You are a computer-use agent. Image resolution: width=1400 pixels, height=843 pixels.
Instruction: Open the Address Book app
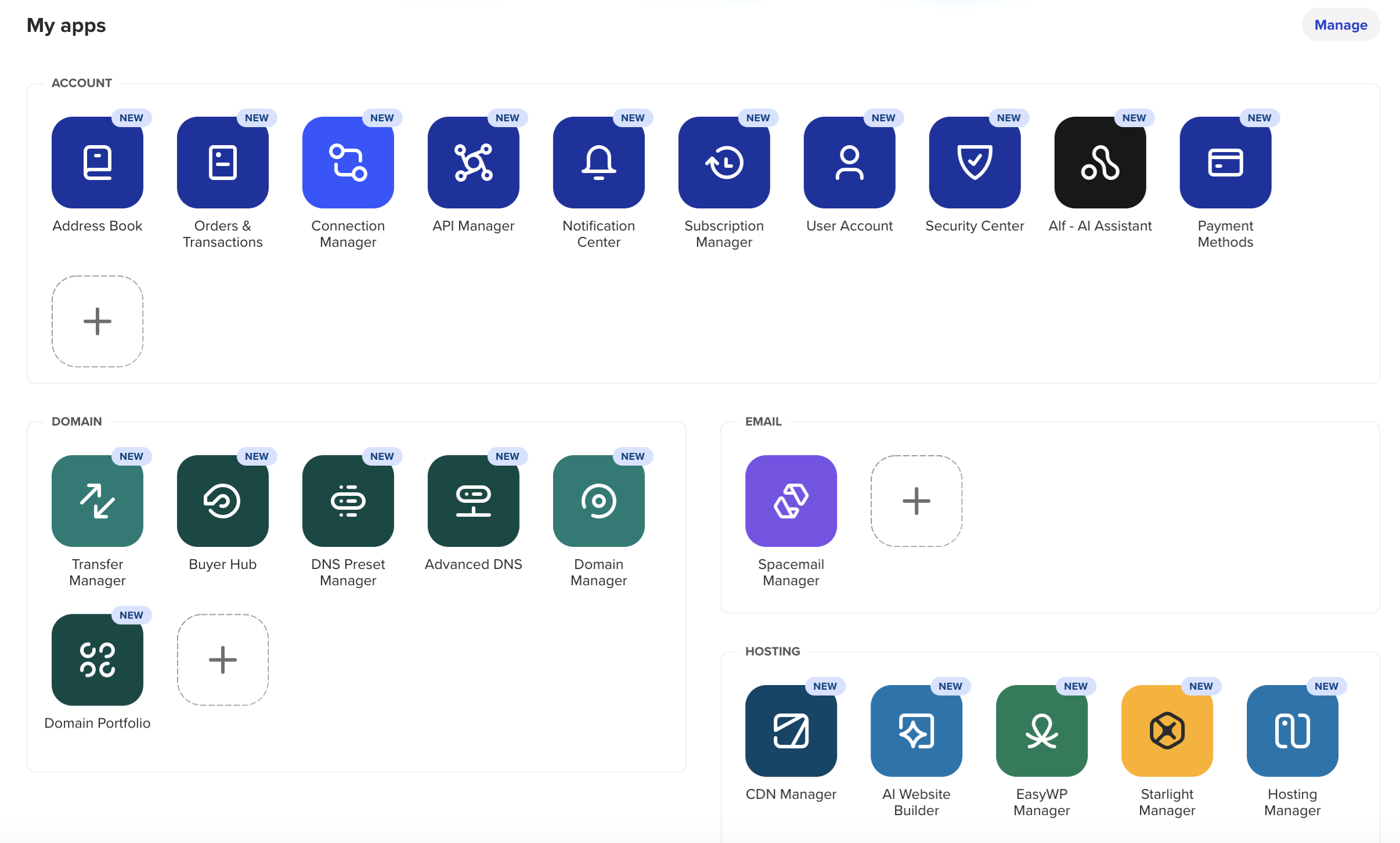[x=98, y=163]
